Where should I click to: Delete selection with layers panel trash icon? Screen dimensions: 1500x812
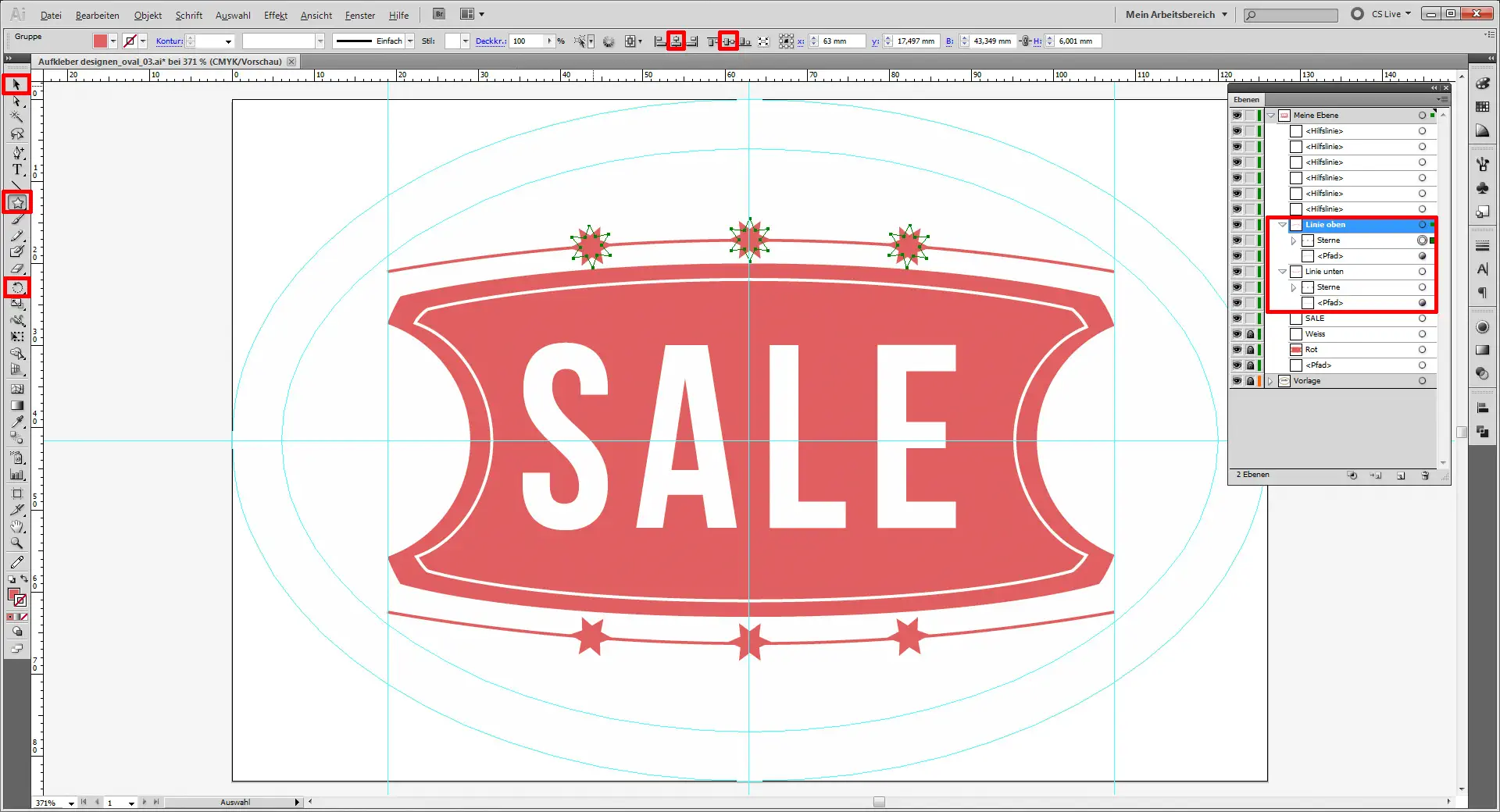[1425, 475]
